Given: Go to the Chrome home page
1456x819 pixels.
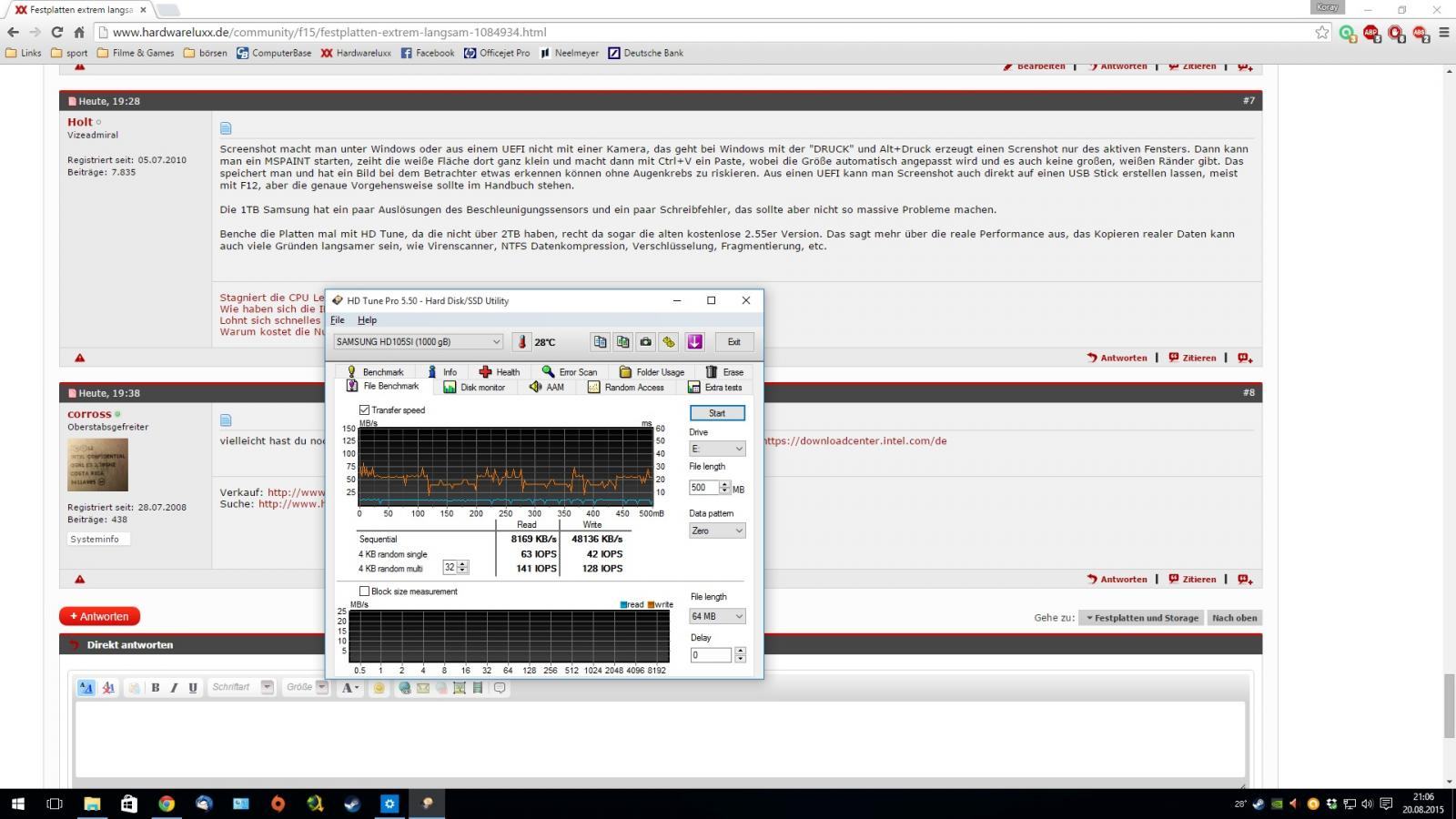Looking at the screenshot, I should (x=79, y=32).
